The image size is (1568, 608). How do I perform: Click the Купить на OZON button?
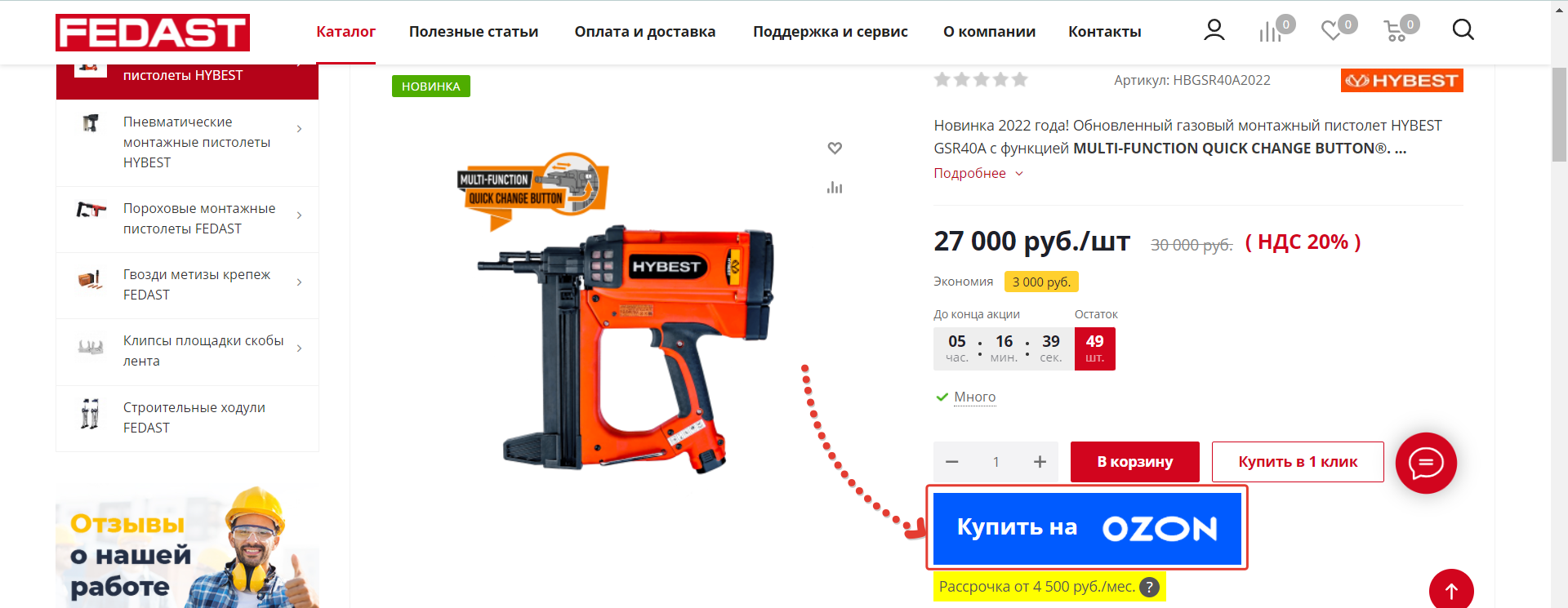coord(1087,528)
